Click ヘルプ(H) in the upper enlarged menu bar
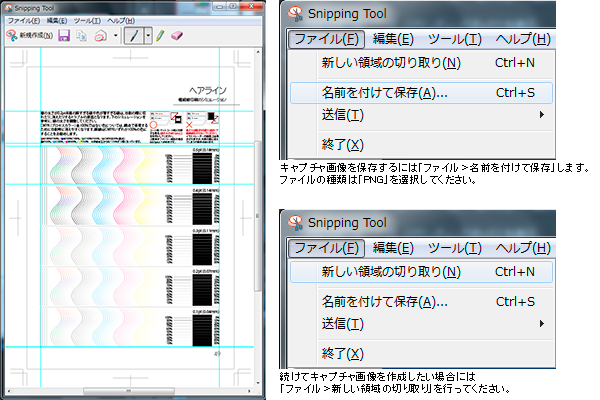This screenshot has width=600, height=400. (523, 39)
